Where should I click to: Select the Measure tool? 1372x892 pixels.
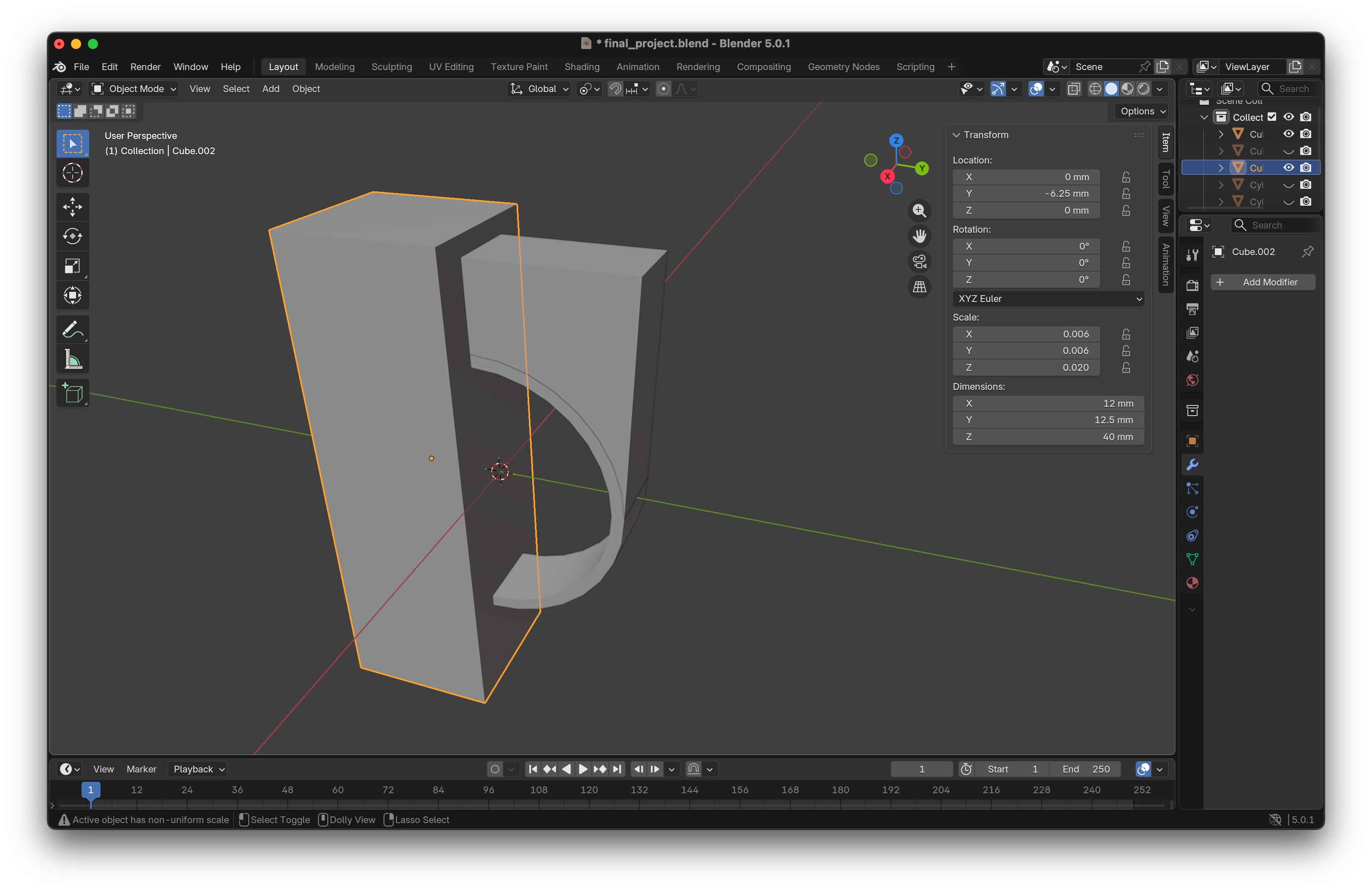coord(73,359)
